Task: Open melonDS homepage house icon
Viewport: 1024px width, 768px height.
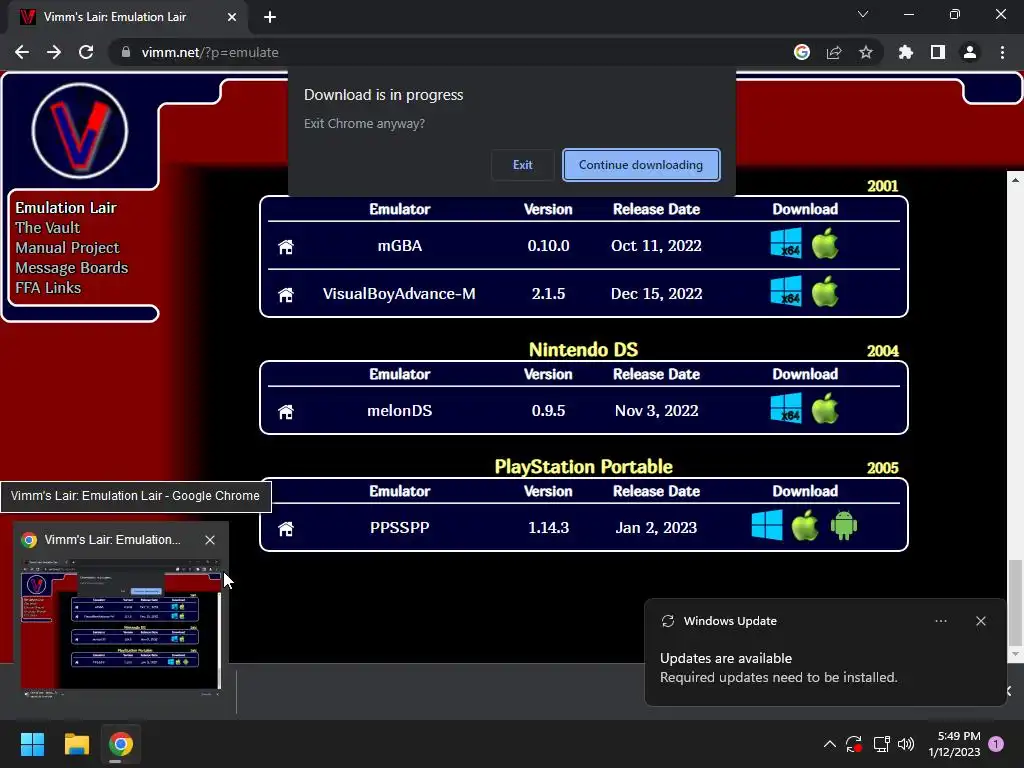Action: coord(285,411)
